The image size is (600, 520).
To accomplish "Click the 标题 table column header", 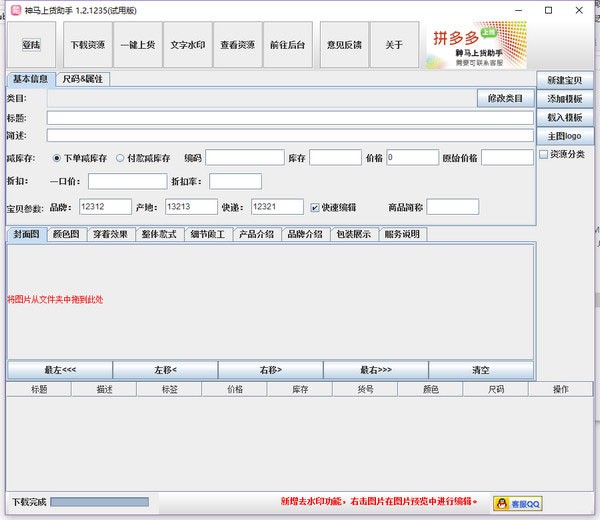I will point(39,389).
